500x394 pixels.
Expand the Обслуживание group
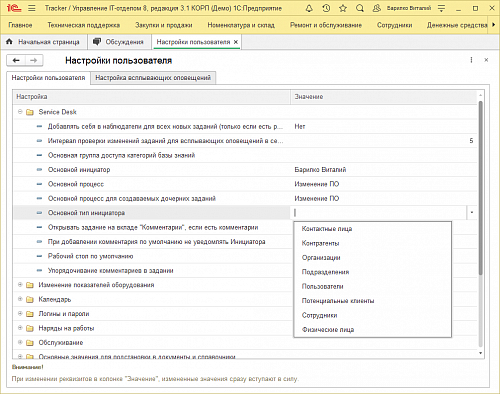[20, 342]
